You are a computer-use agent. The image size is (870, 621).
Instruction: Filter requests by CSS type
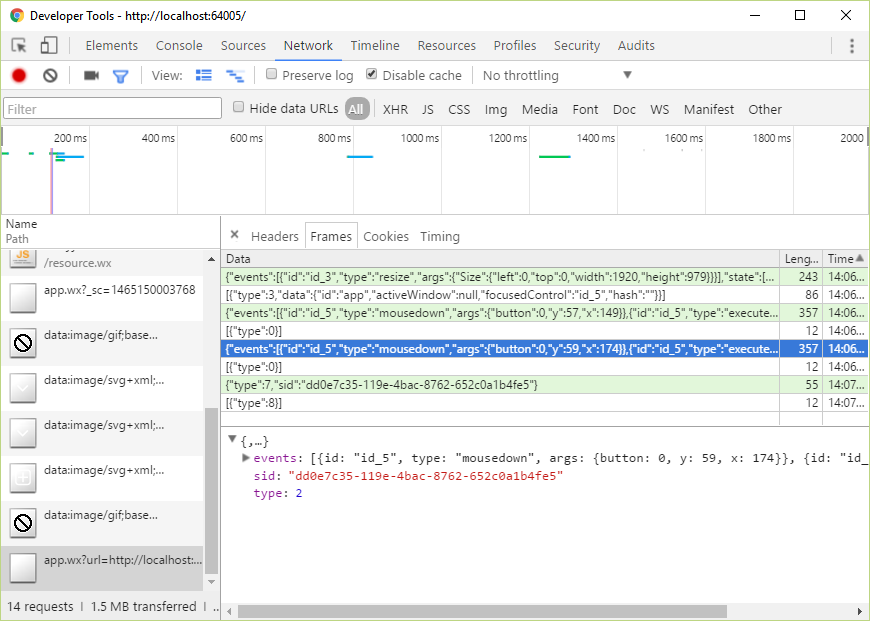(x=459, y=109)
